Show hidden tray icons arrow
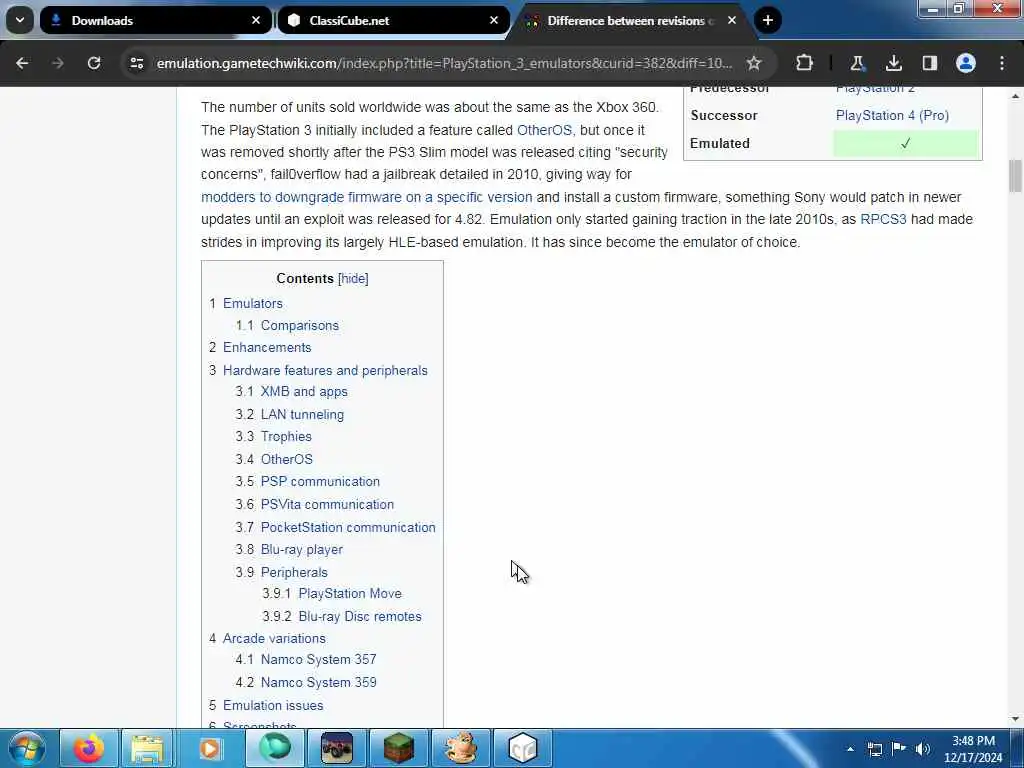 pos(850,749)
